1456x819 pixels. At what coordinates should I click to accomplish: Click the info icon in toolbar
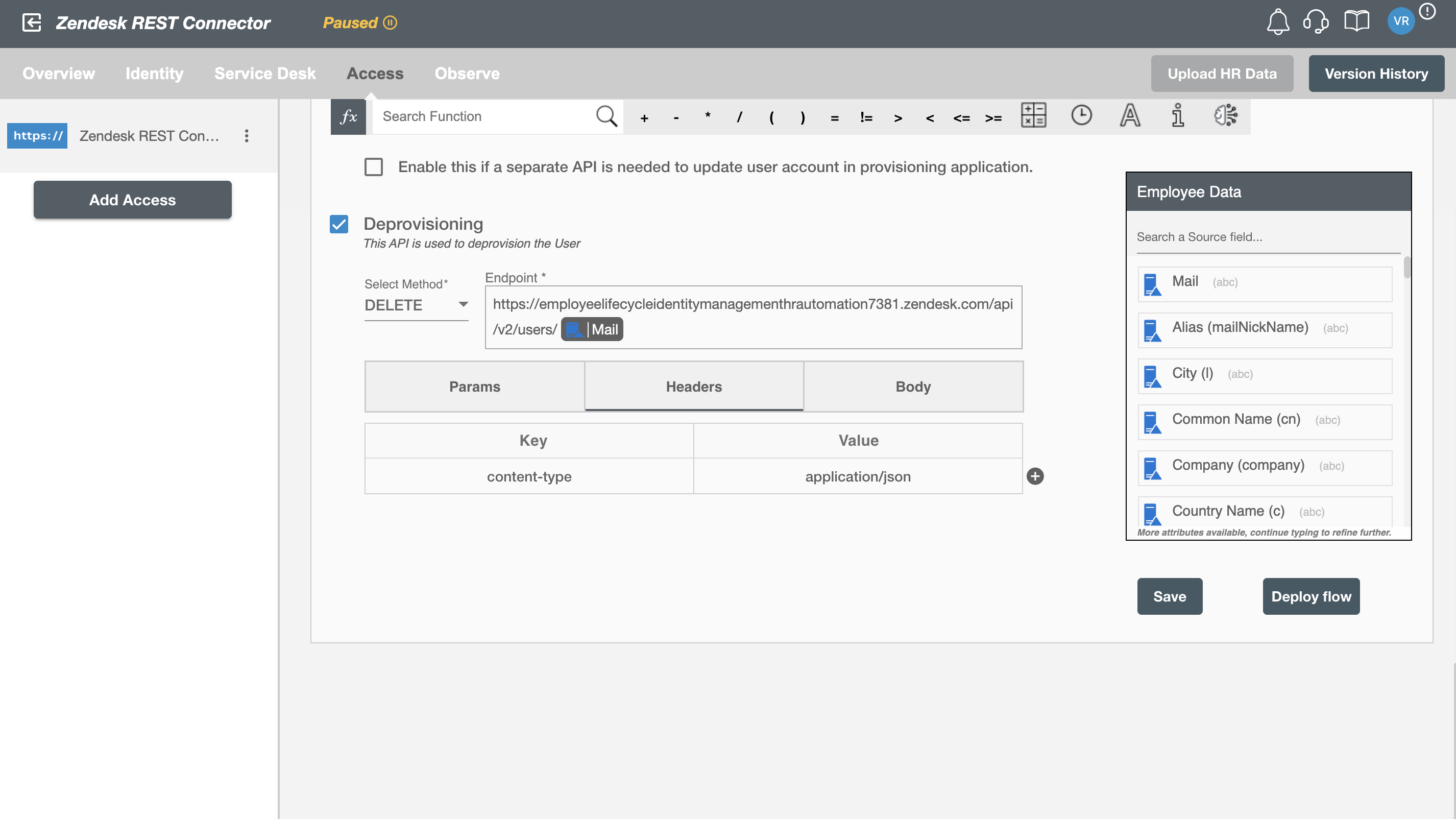coord(1179,116)
